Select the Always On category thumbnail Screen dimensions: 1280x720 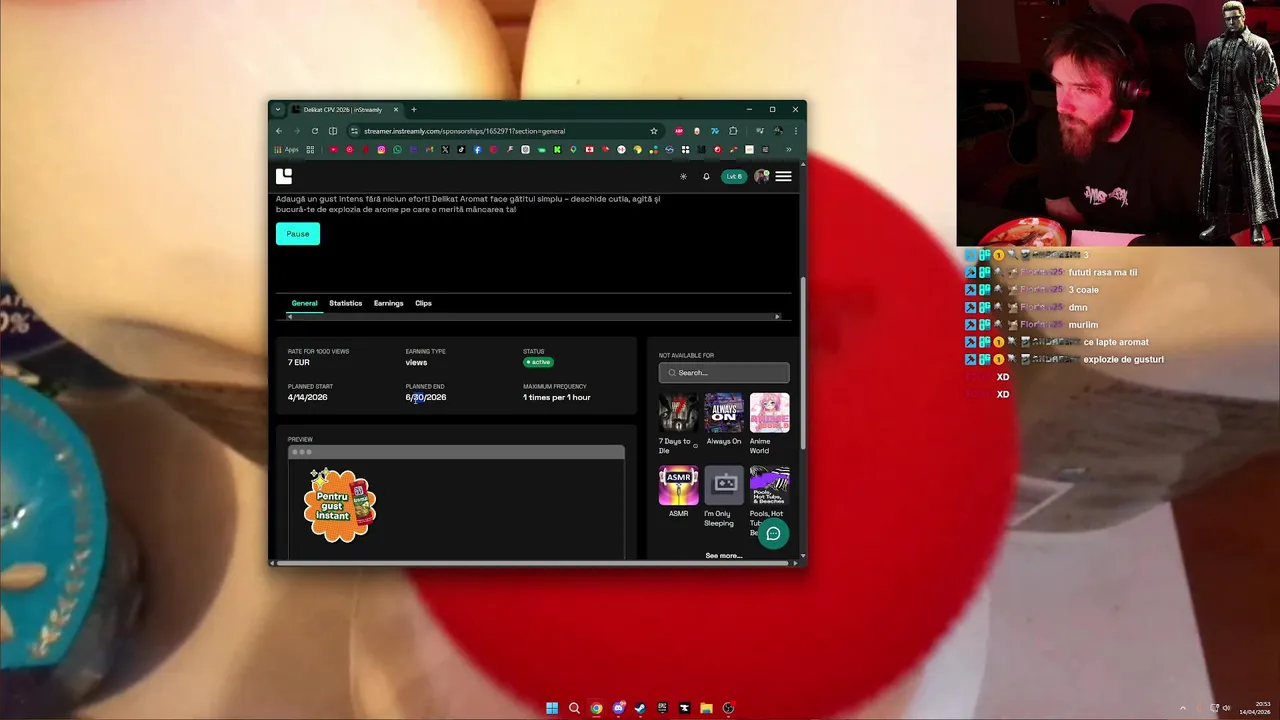(x=724, y=413)
